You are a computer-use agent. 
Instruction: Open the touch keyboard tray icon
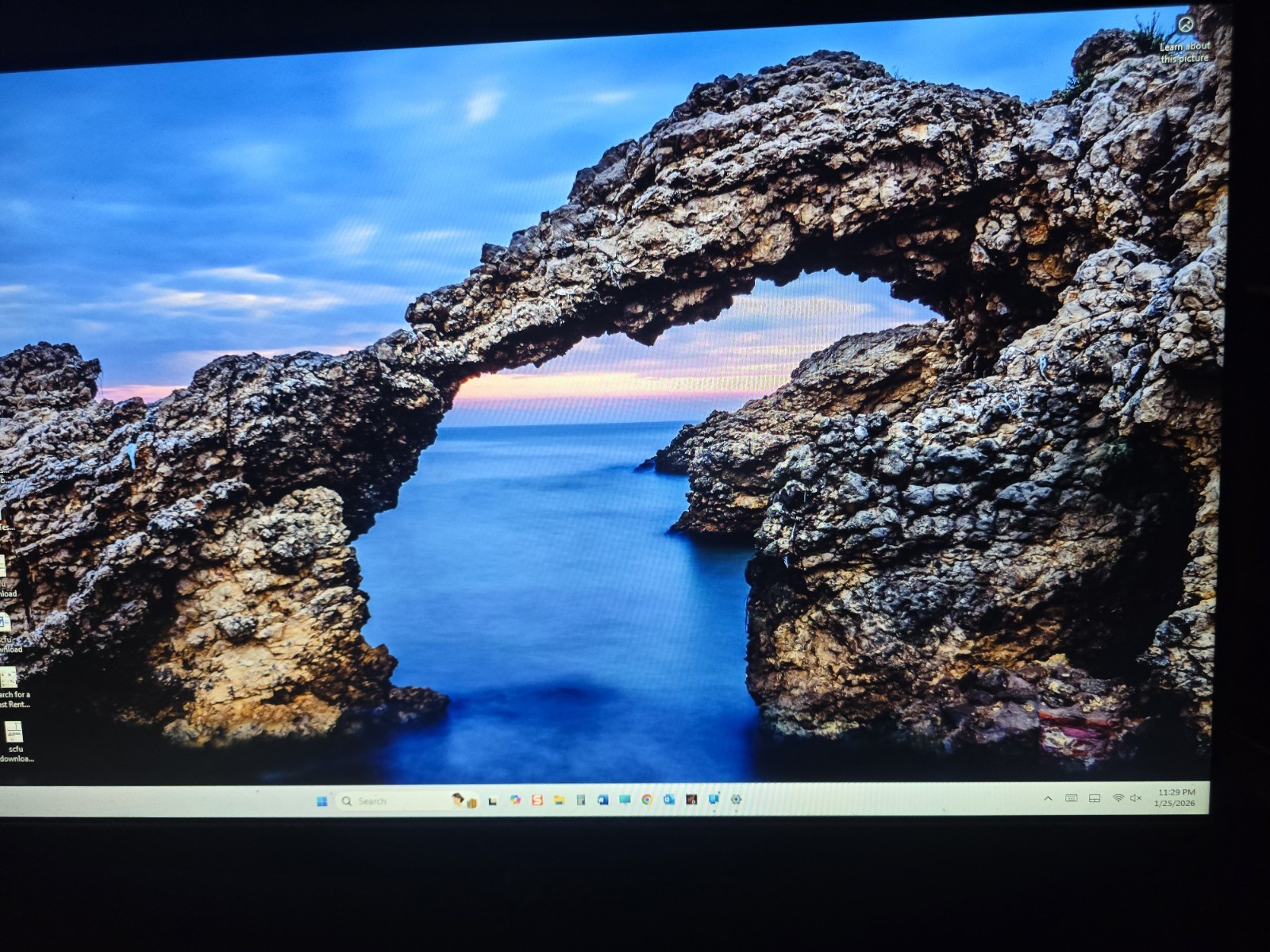click(1071, 798)
